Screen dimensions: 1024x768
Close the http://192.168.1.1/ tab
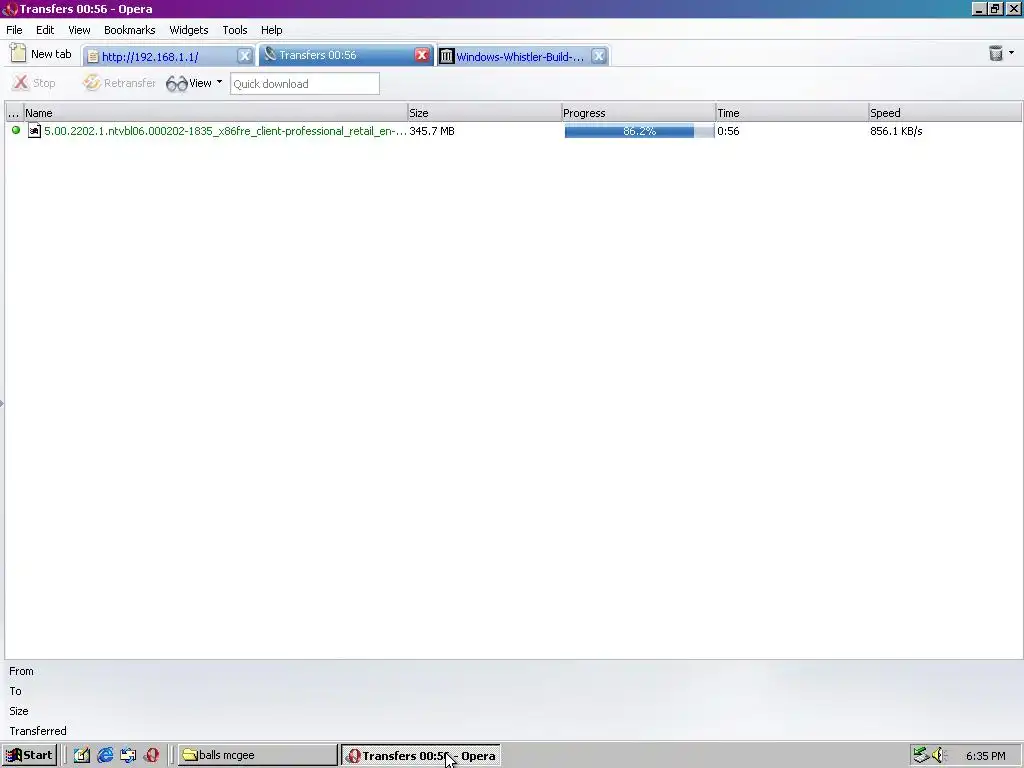tap(244, 56)
